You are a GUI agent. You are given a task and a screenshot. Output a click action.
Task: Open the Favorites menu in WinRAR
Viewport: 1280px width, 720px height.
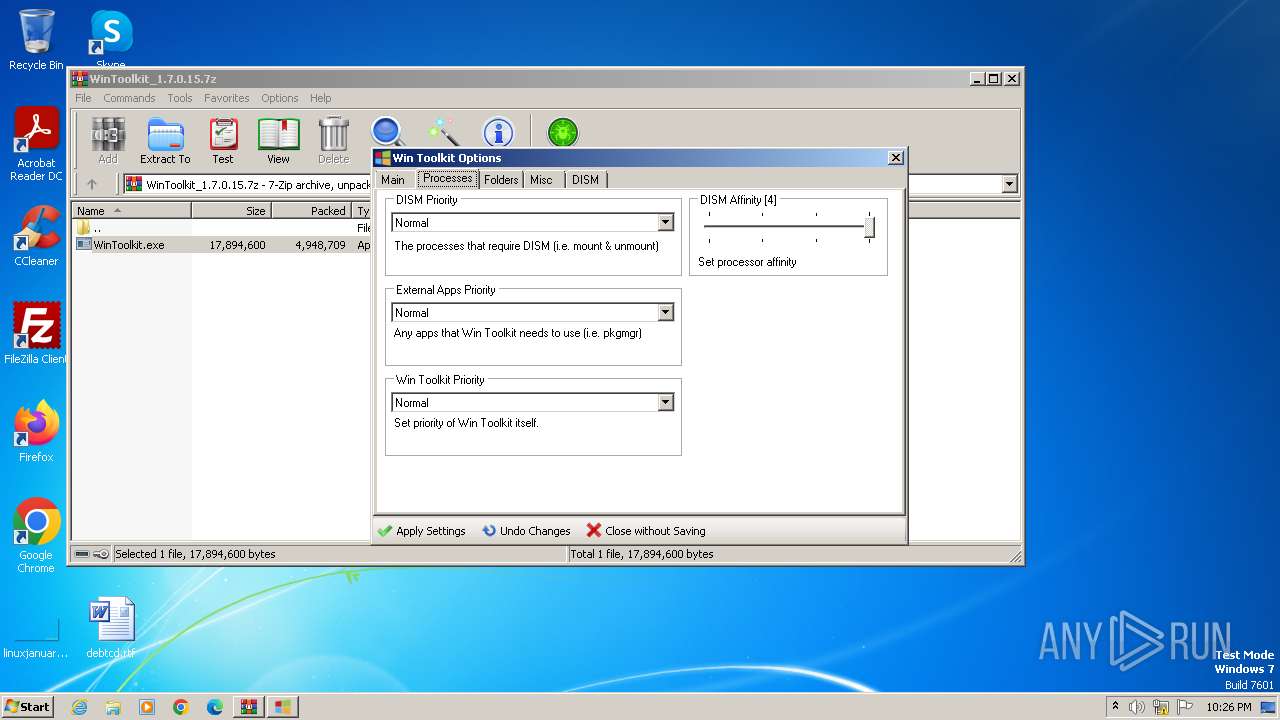(x=227, y=98)
